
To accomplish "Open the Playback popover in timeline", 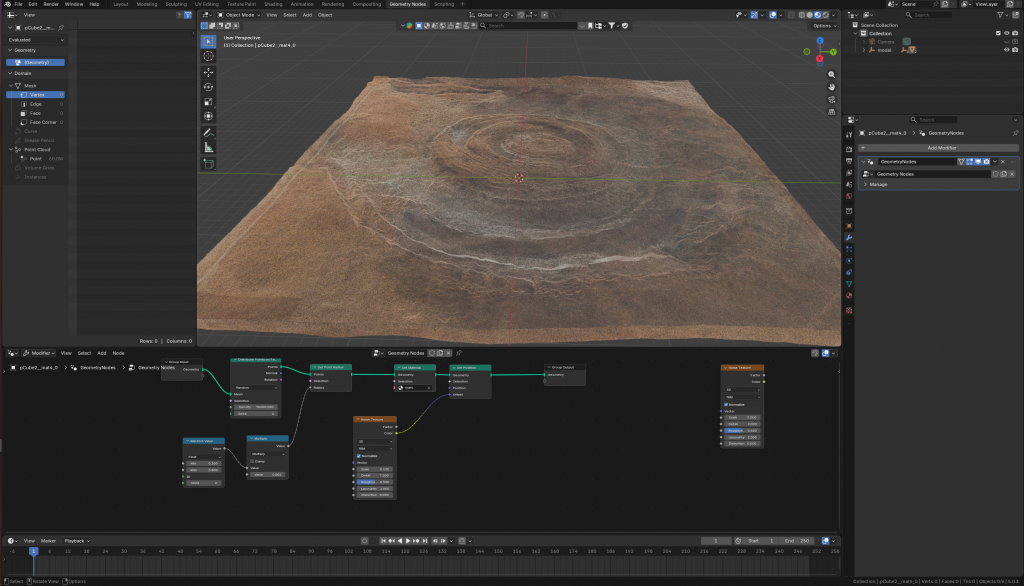I will pyautogui.click(x=75, y=540).
